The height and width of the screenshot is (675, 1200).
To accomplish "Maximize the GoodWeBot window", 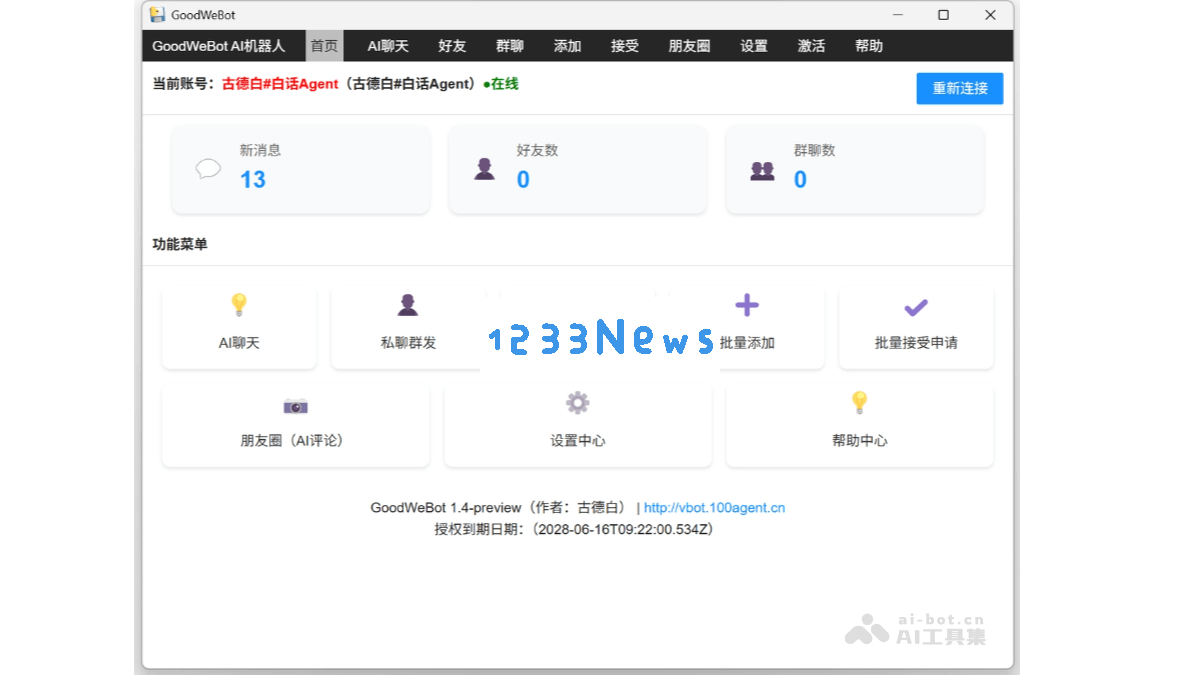I will click(943, 15).
